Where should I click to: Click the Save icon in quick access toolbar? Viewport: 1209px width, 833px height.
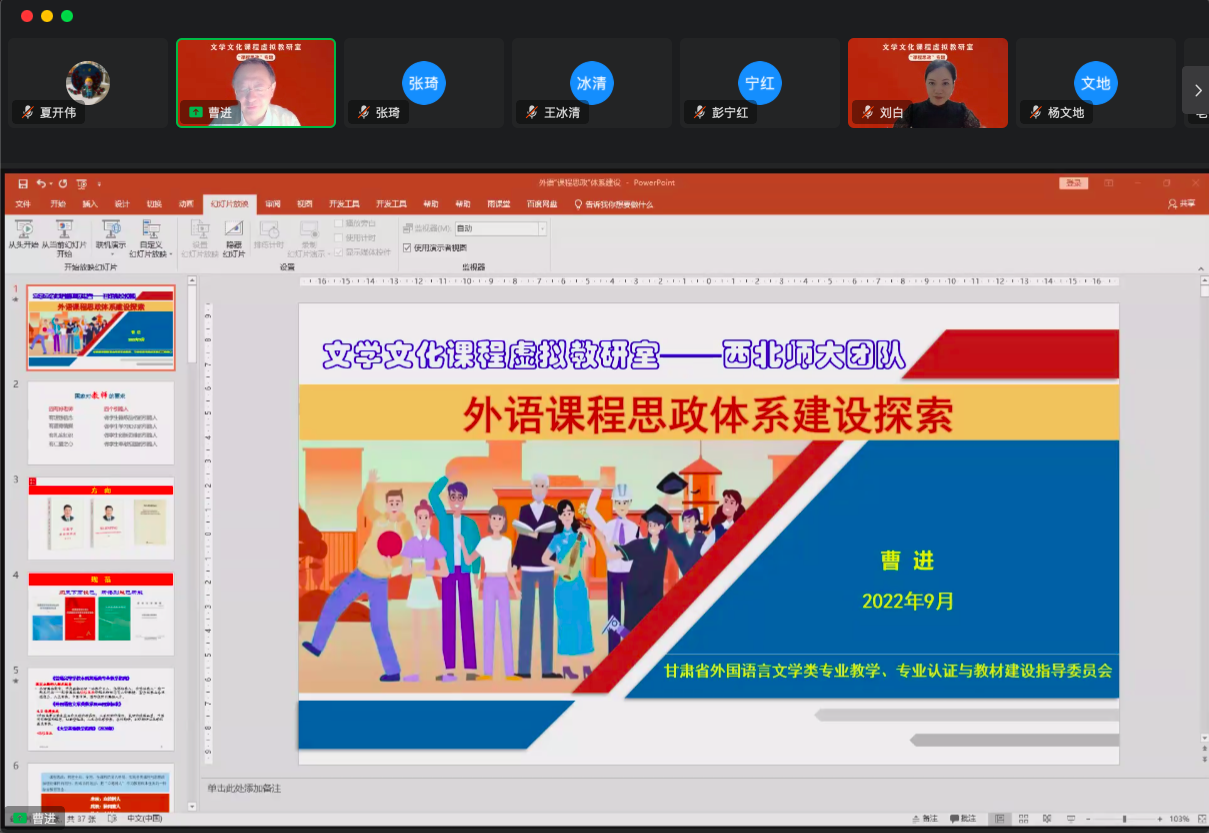pyautogui.click(x=23, y=184)
